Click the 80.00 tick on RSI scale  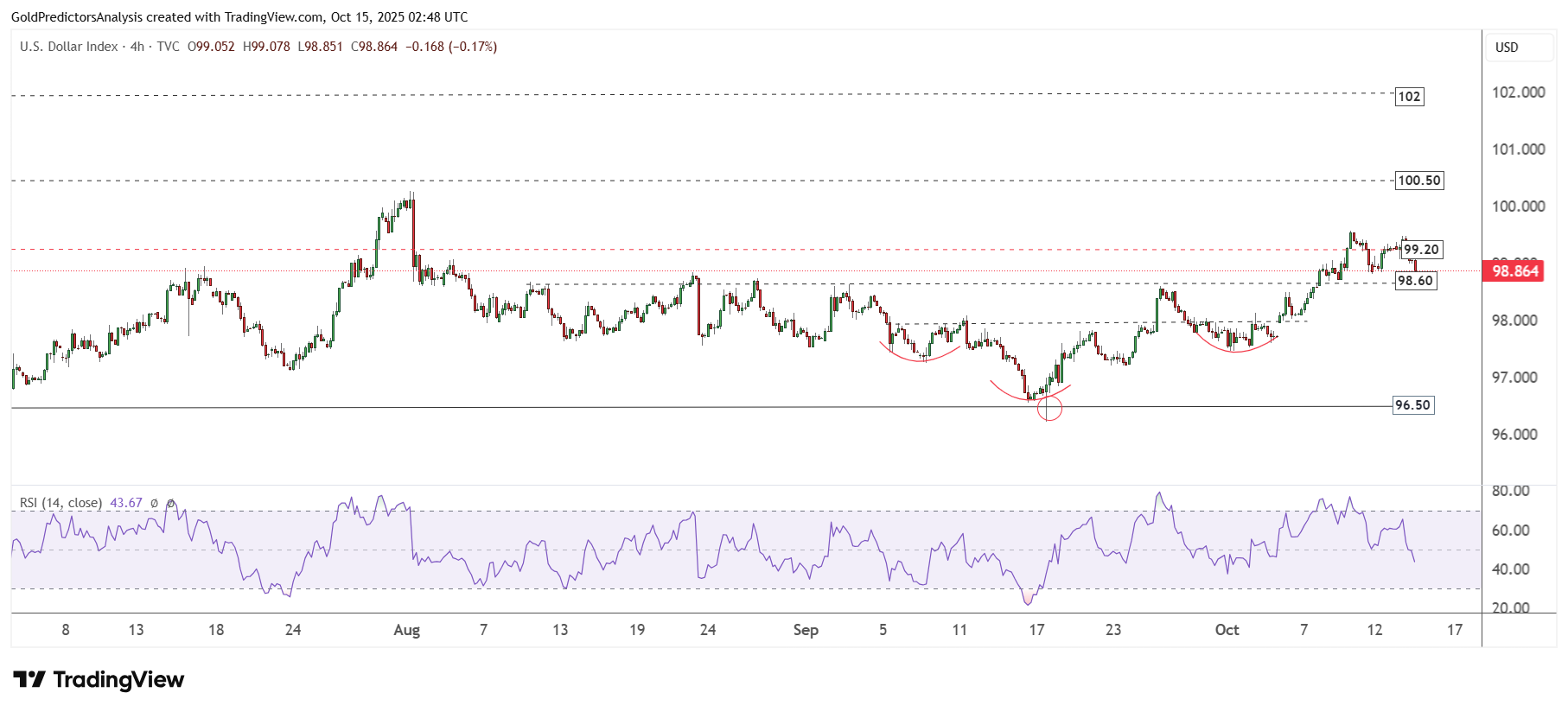[1510, 491]
